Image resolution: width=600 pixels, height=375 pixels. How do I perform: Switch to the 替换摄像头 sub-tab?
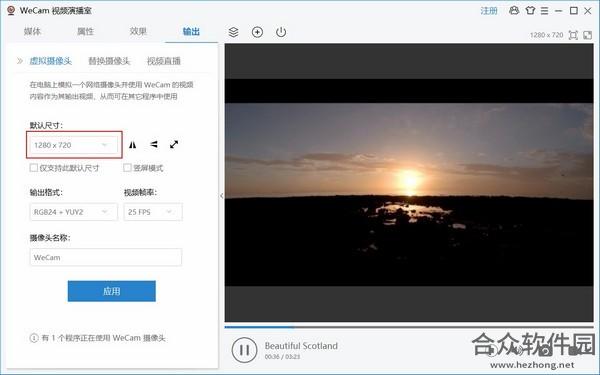coord(109,61)
